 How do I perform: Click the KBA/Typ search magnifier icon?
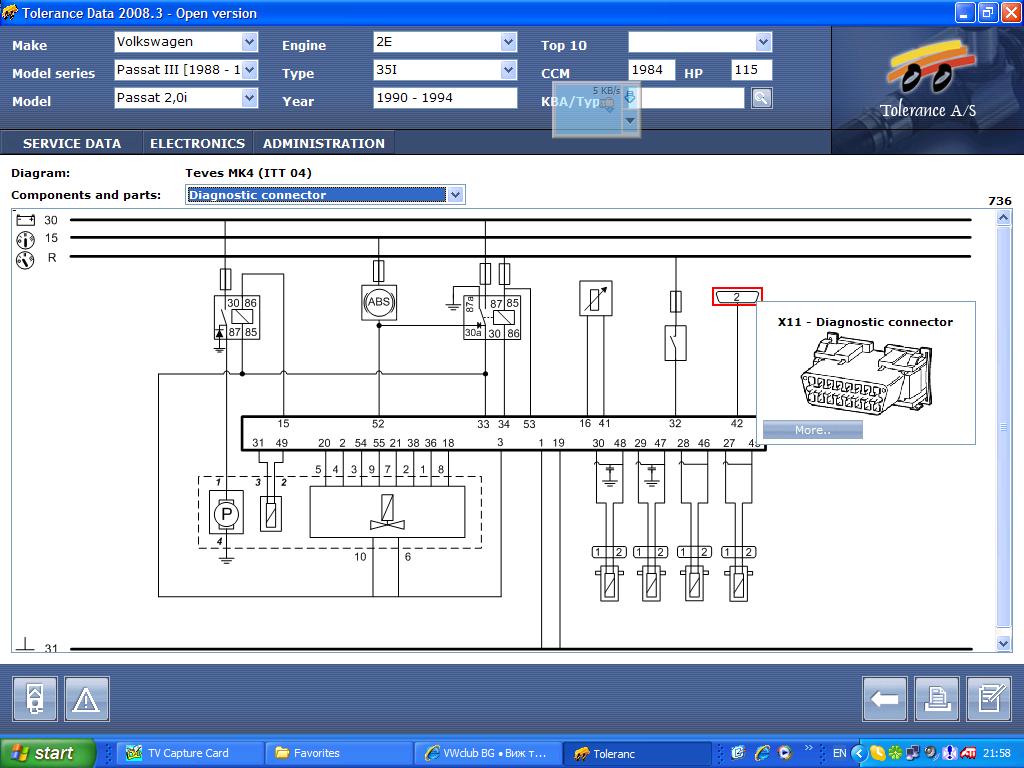[762, 98]
